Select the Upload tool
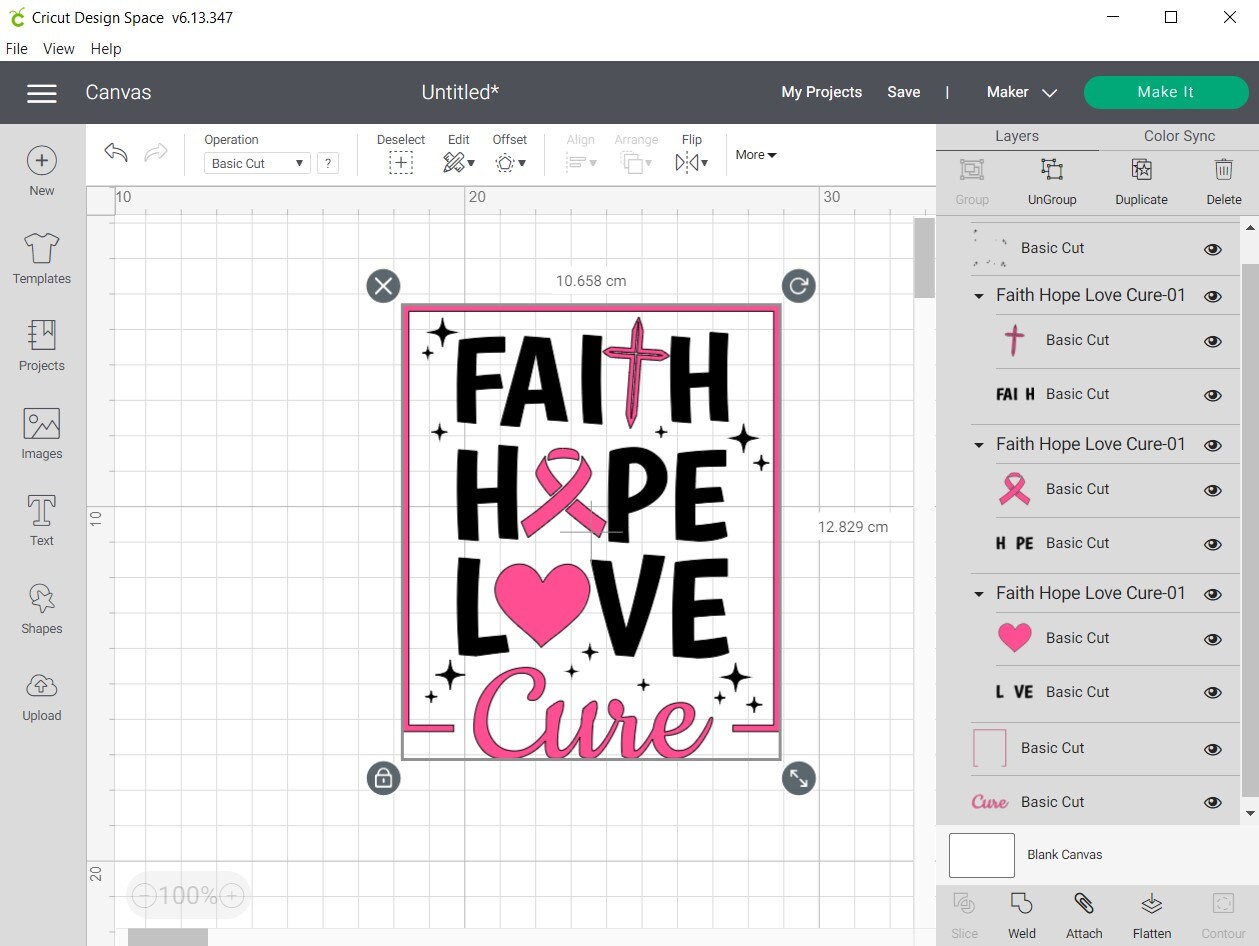Image resolution: width=1259 pixels, height=946 pixels. [41, 693]
